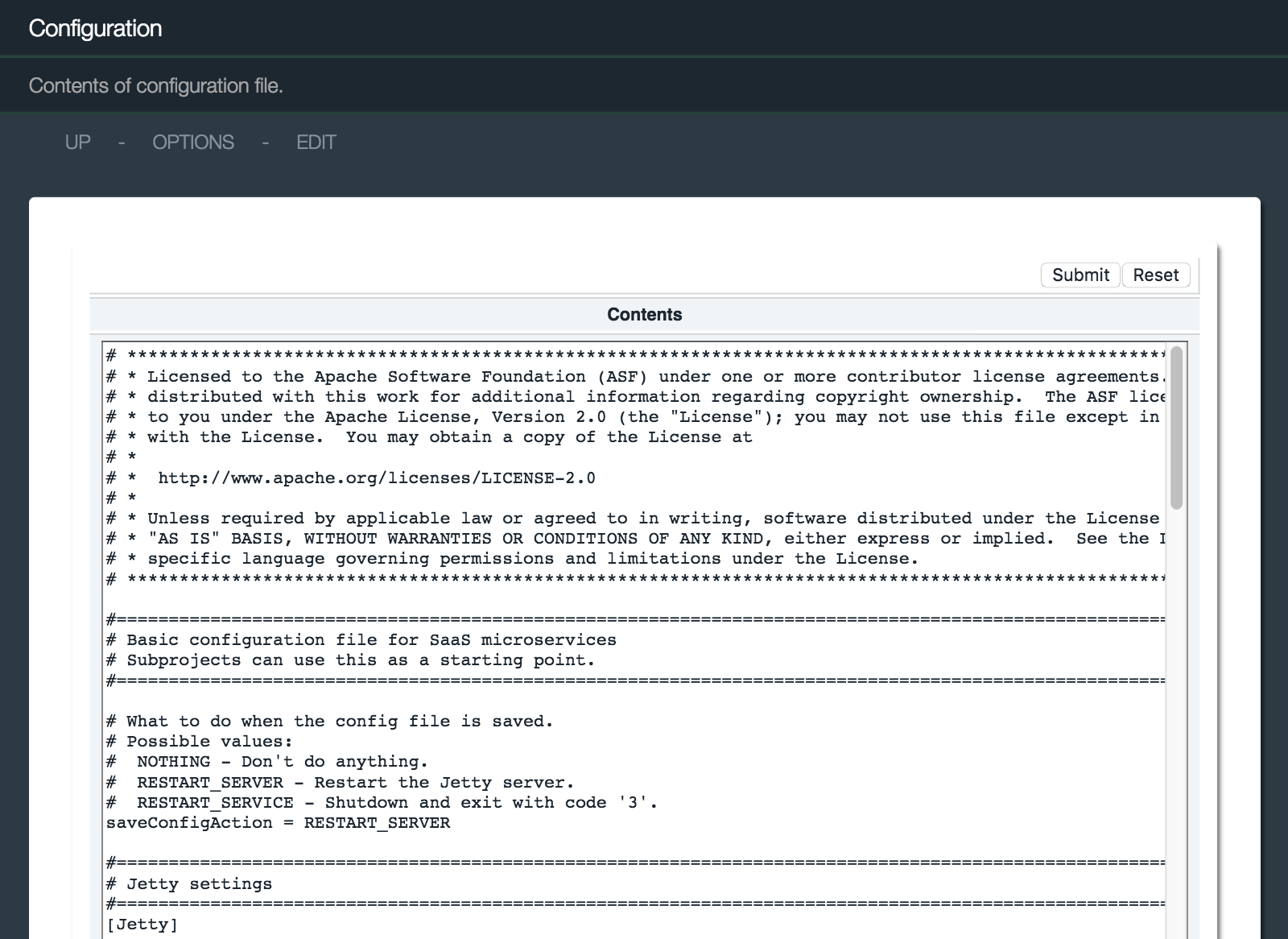1288x939 pixels.
Task: Open the OPTIONS navigation link
Action: [x=193, y=143]
